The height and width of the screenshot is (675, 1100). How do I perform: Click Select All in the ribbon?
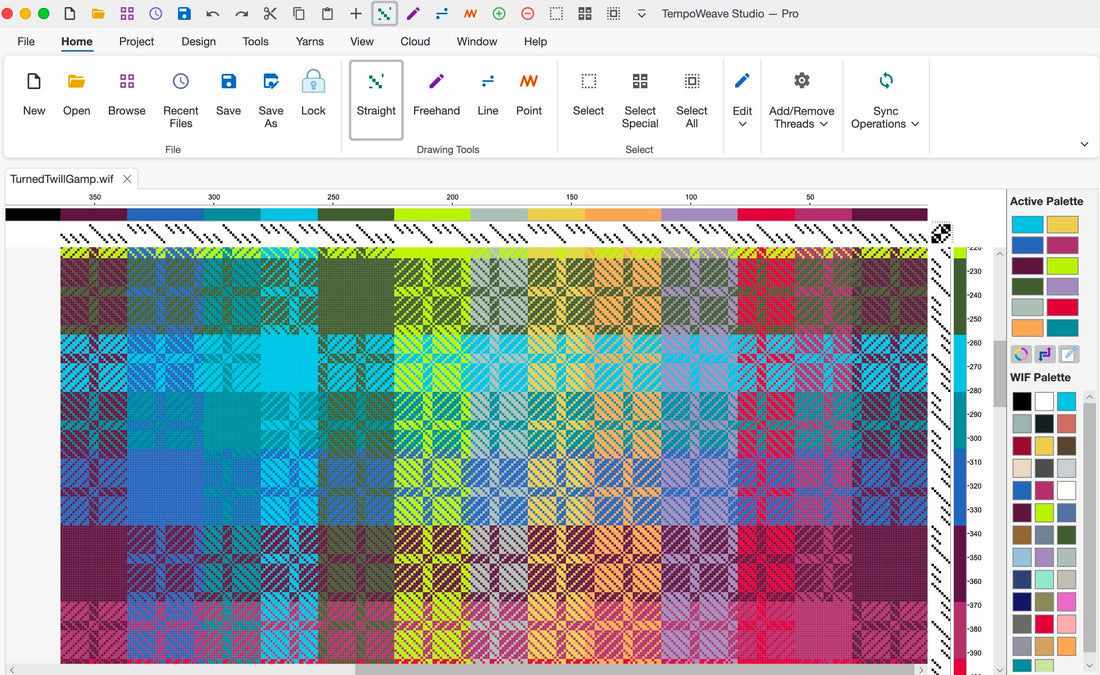[692, 100]
